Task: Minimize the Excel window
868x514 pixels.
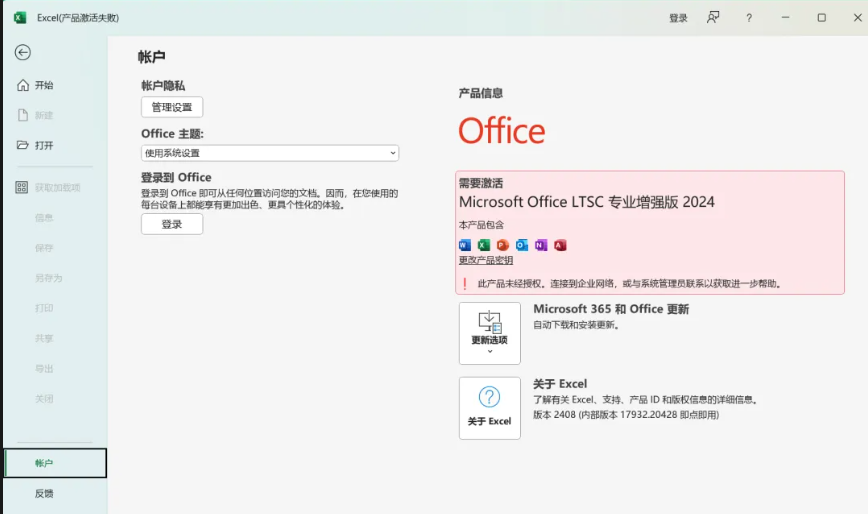Action: click(x=785, y=18)
